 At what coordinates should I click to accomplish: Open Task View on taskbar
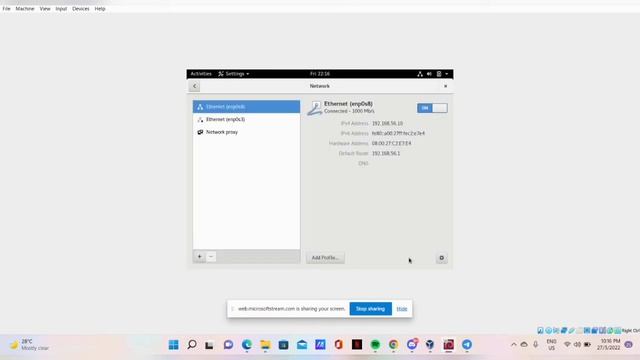pos(209,345)
